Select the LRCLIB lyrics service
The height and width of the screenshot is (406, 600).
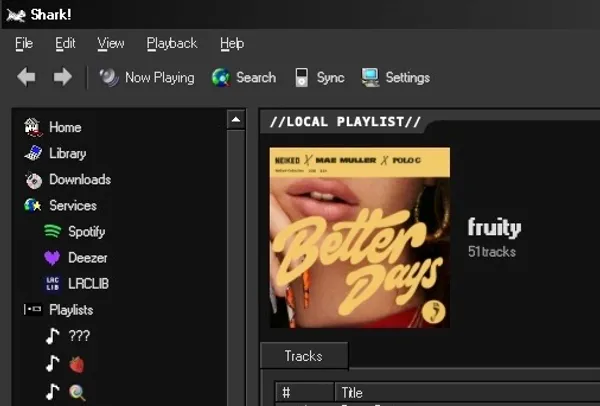88,283
